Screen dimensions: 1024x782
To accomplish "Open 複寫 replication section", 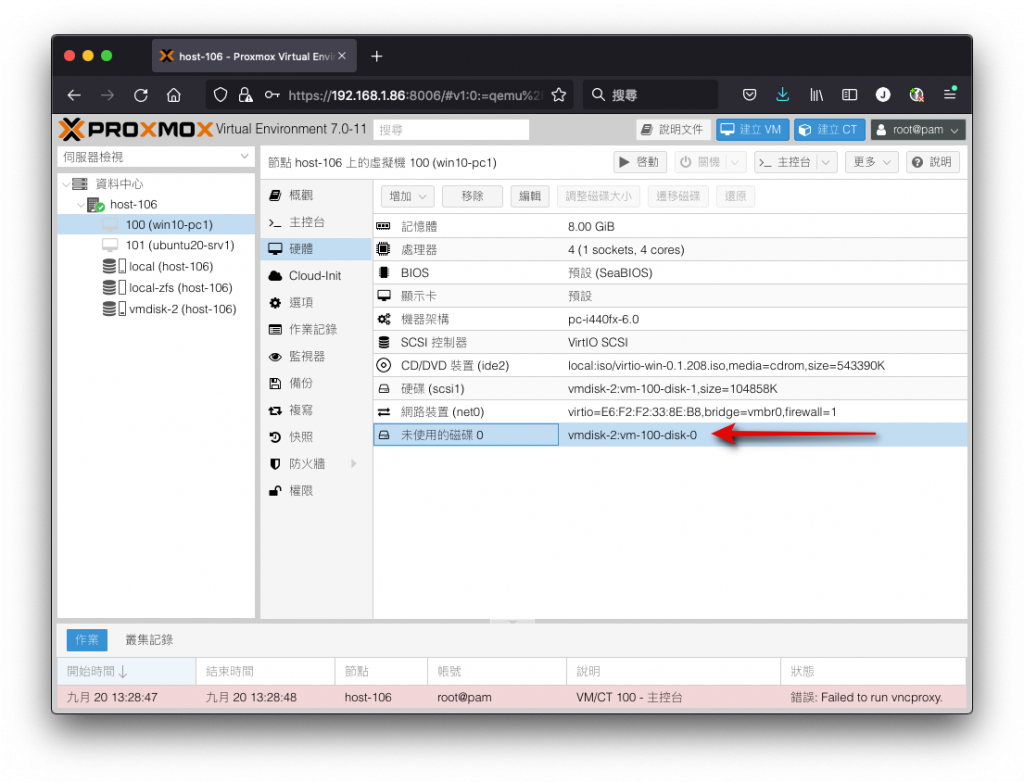I will point(316,410).
